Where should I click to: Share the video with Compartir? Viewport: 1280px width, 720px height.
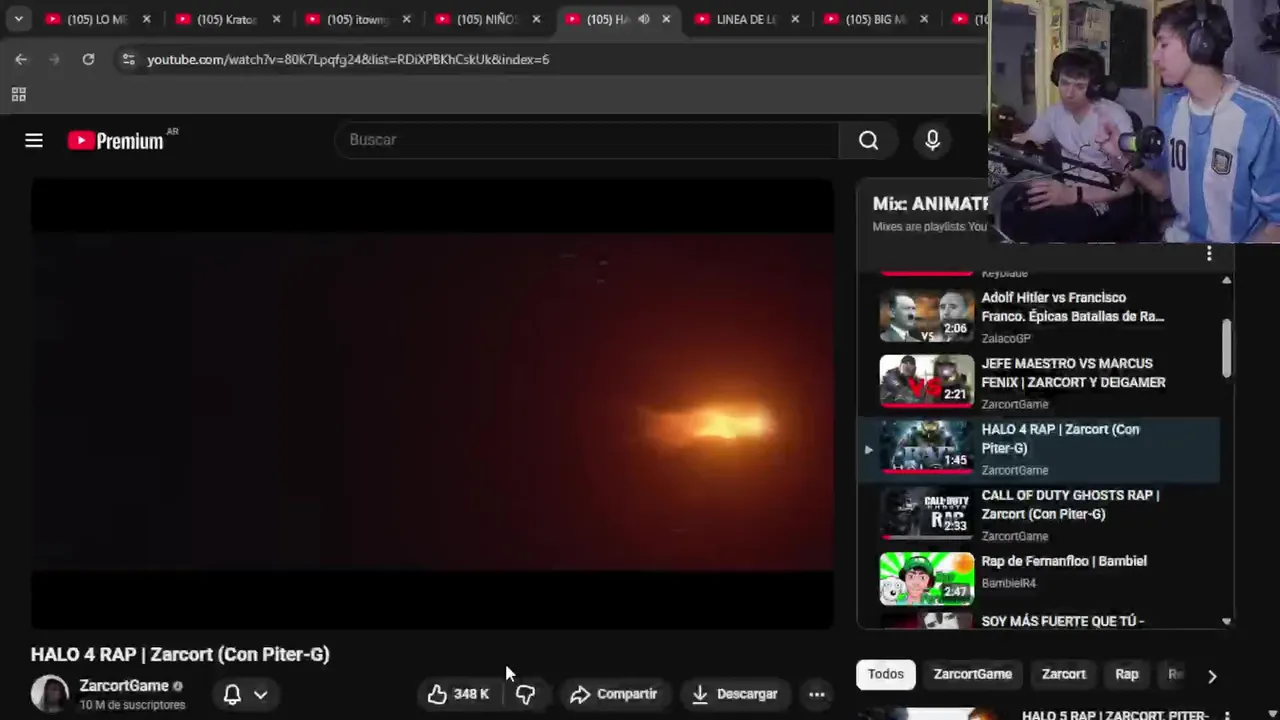tap(614, 694)
